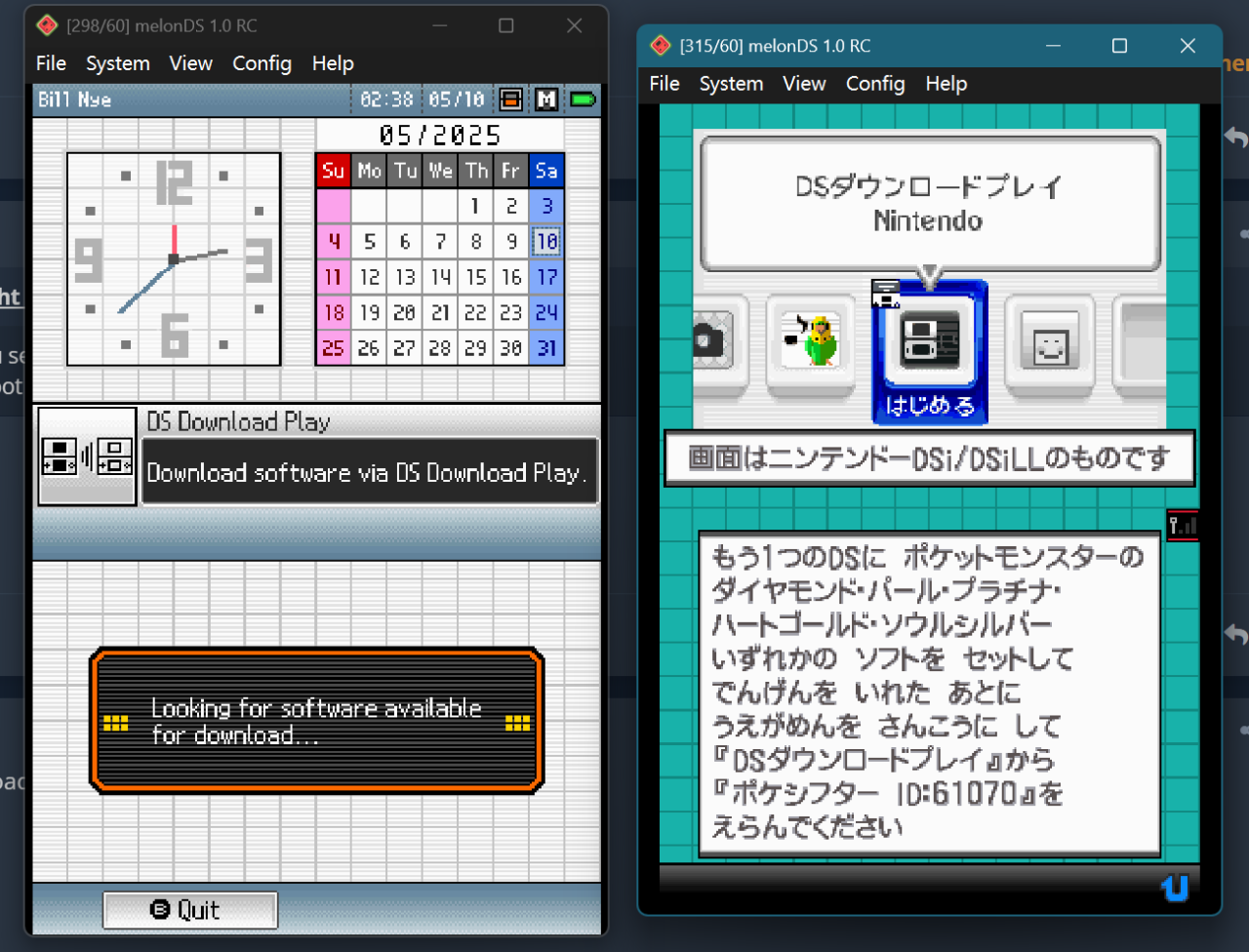Click the highlighted date 10 in calendar
Screen dimensions: 1249x952
tap(546, 241)
